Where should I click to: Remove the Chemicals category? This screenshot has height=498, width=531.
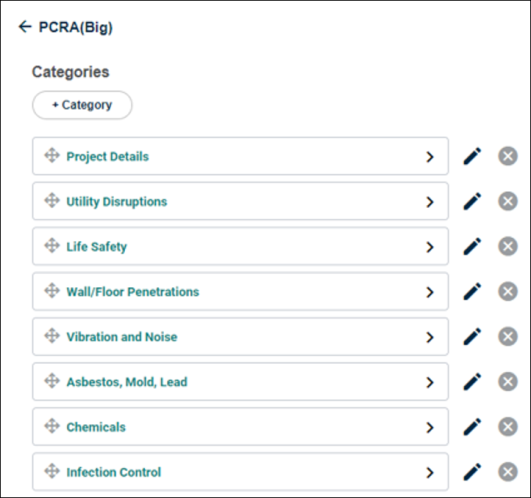[508, 427]
